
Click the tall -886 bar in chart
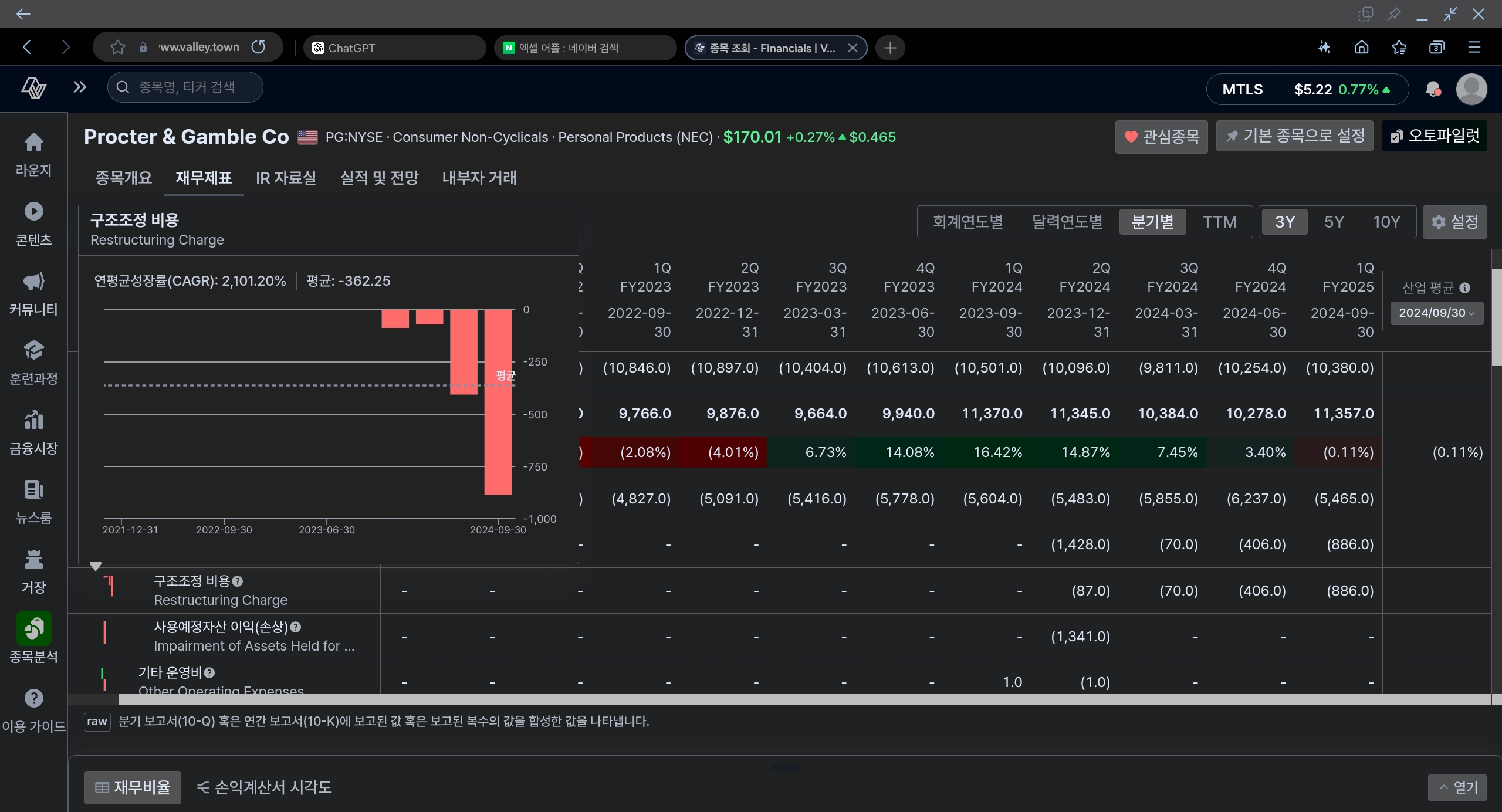[x=498, y=402]
